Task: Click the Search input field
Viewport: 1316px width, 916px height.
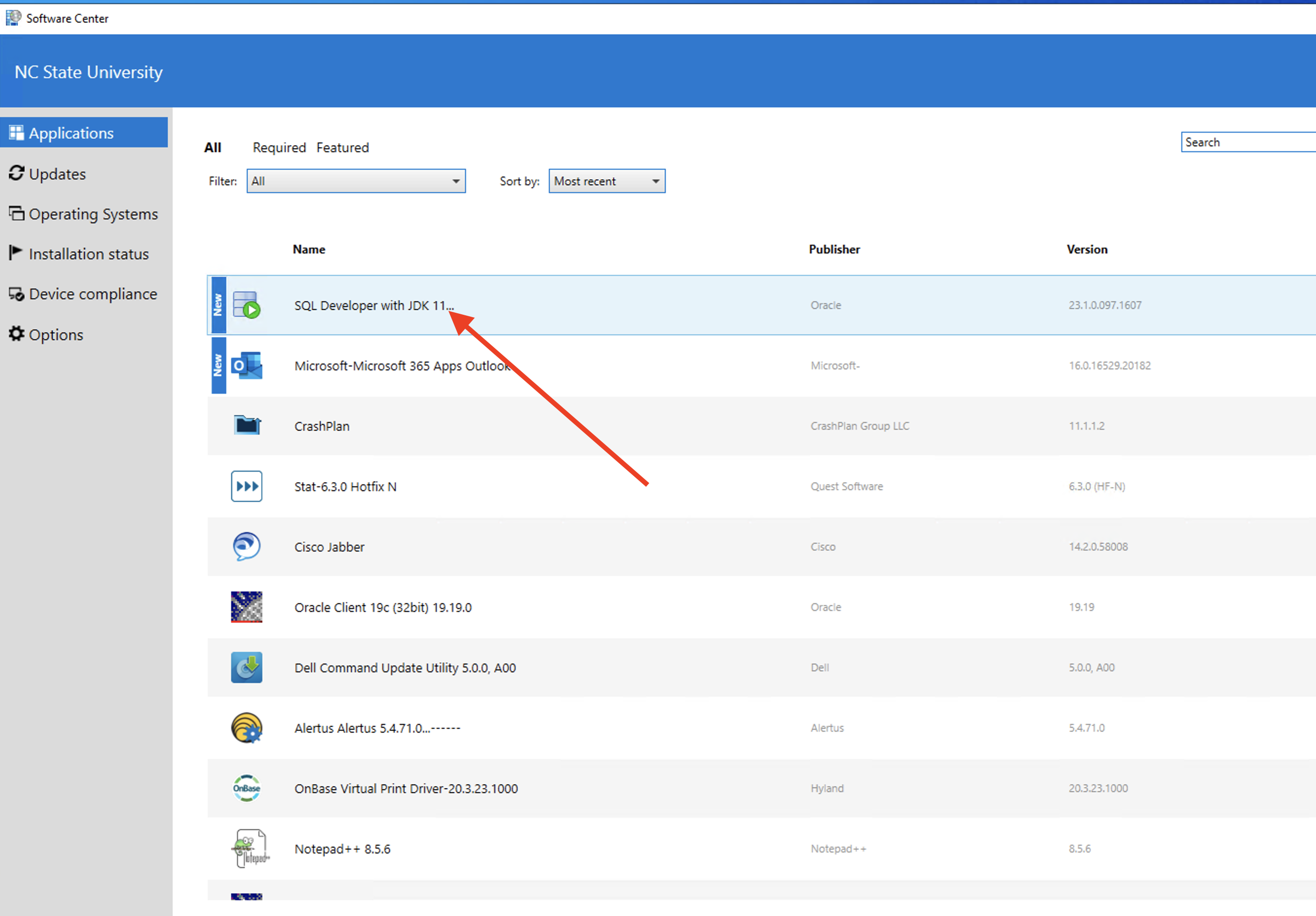Action: pyautogui.click(x=1247, y=142)
